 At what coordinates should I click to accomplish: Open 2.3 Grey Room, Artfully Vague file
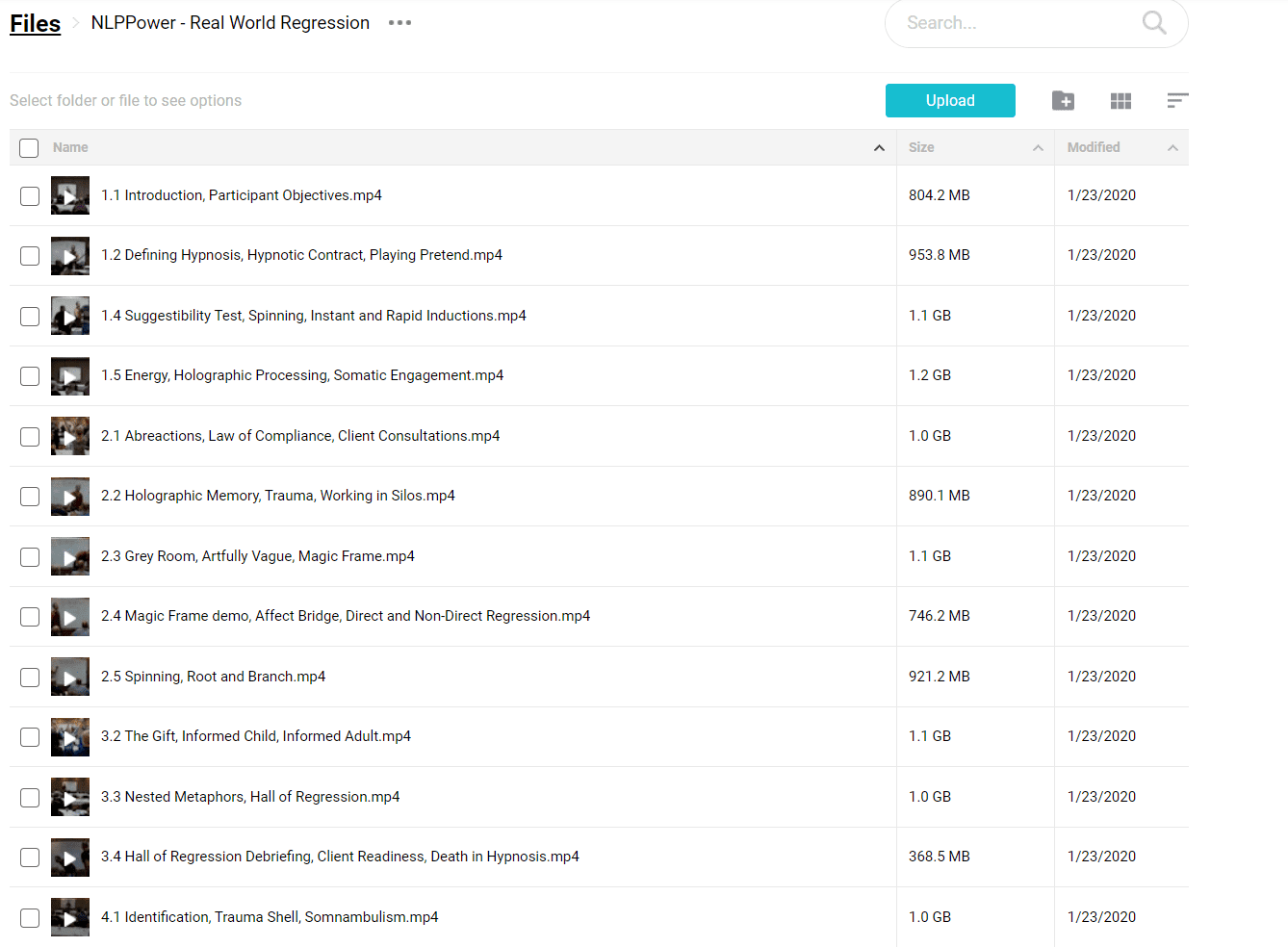tap(258, 556)
